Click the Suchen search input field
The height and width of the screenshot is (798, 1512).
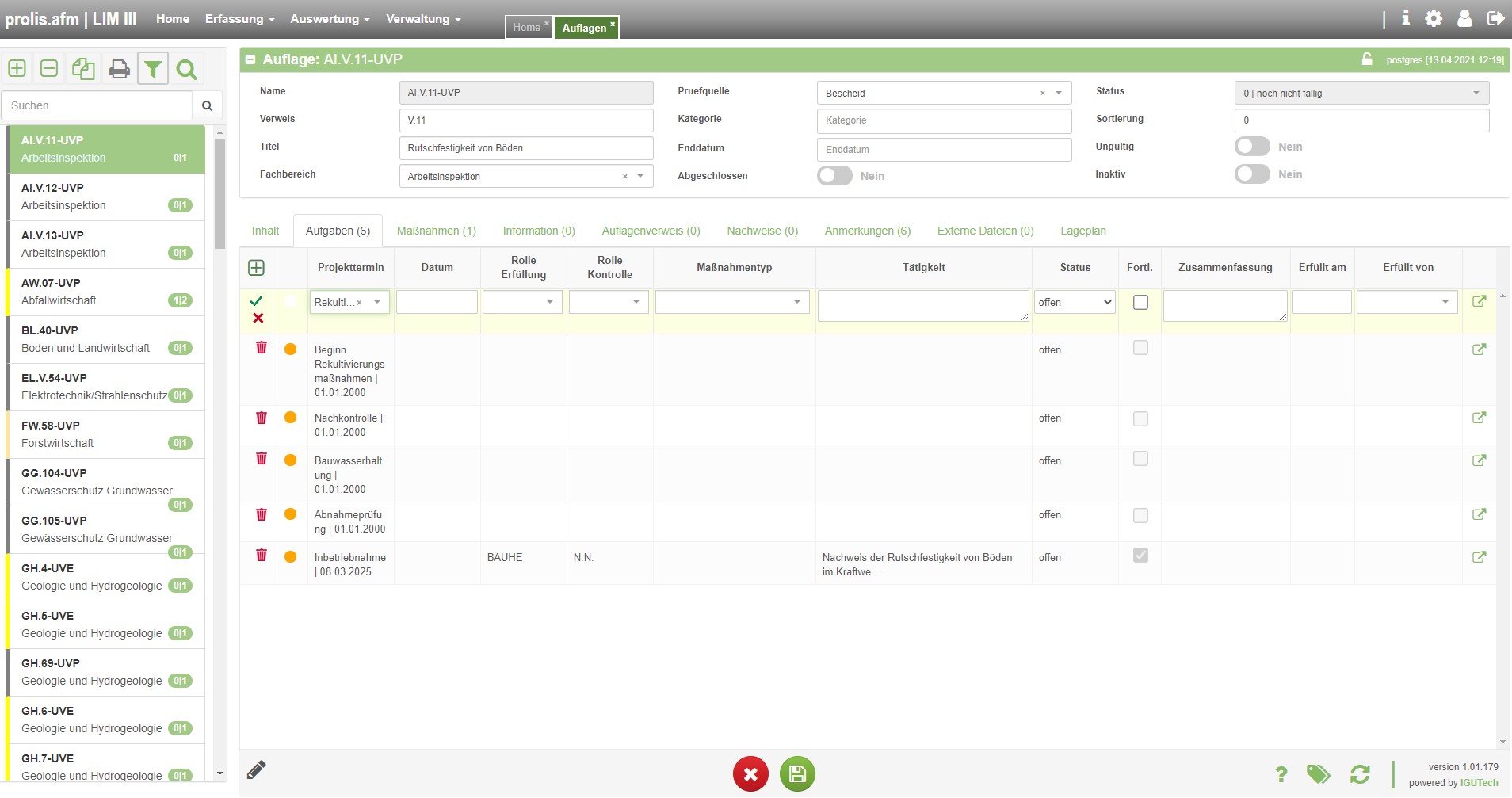[97, 105]
